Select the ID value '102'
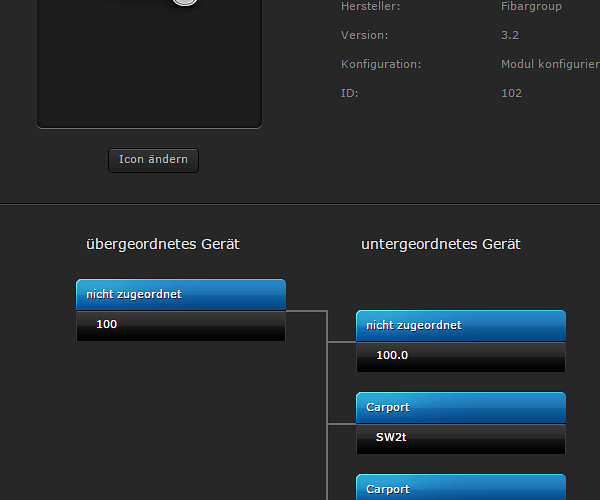This screenshot has height=500, width=600. click(511, 93)
